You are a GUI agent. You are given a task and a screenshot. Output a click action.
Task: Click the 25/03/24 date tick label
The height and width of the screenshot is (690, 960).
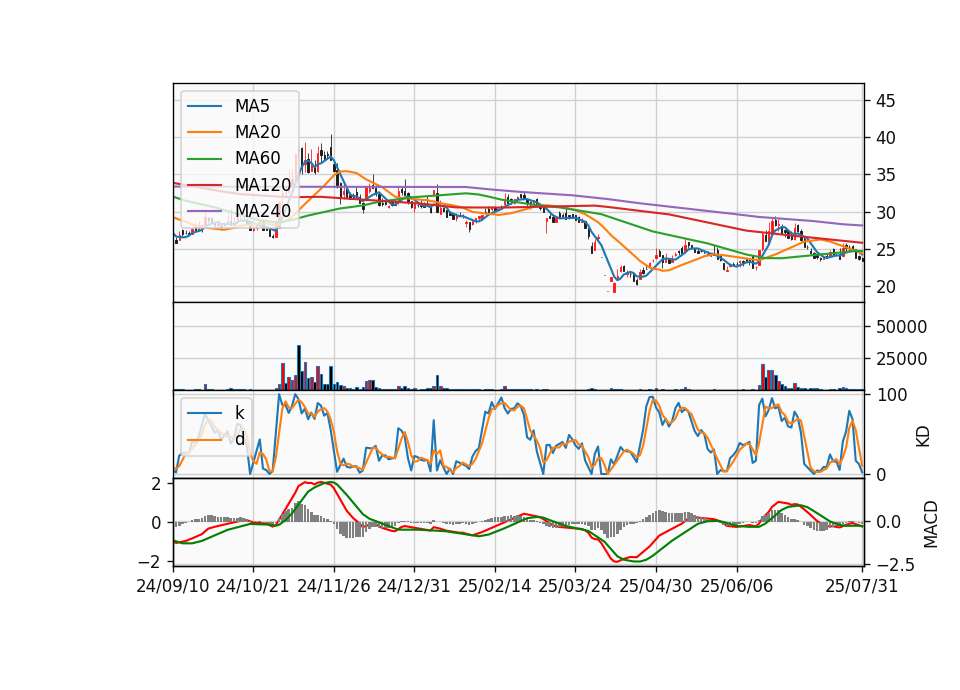coord(575,586)
